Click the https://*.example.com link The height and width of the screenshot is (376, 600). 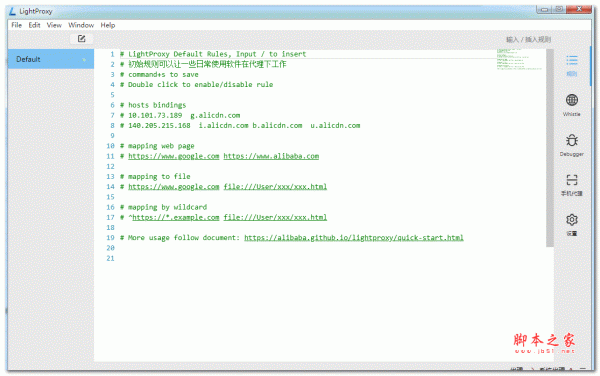click(x=176, y=217)
